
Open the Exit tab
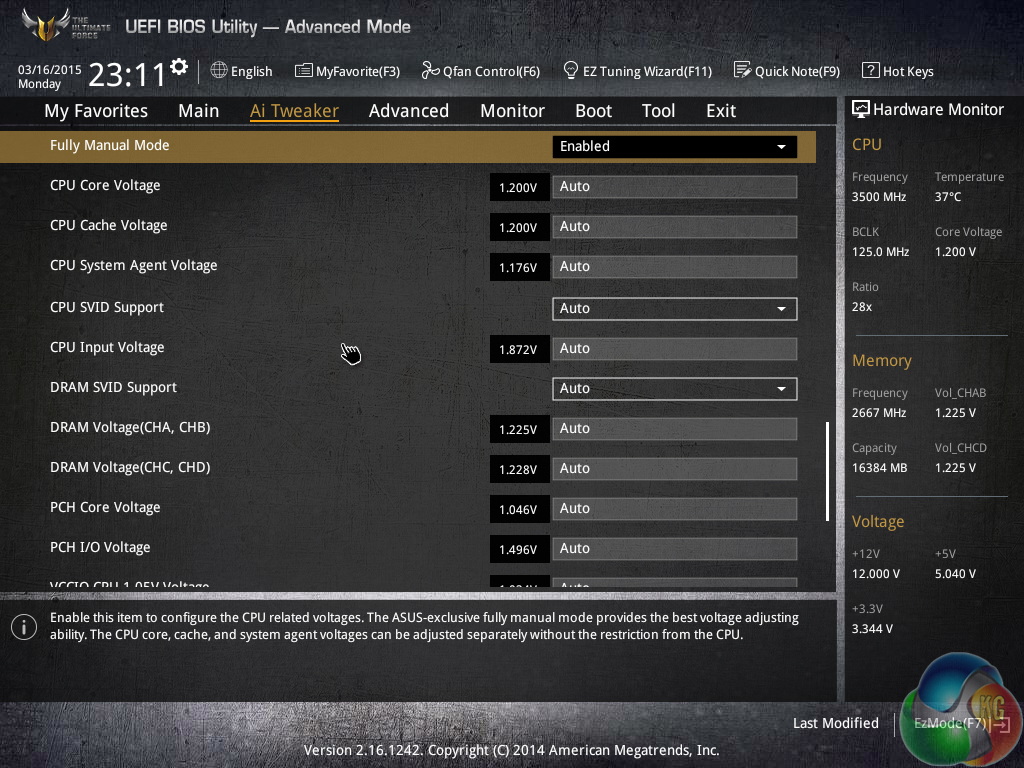[721, 111]
